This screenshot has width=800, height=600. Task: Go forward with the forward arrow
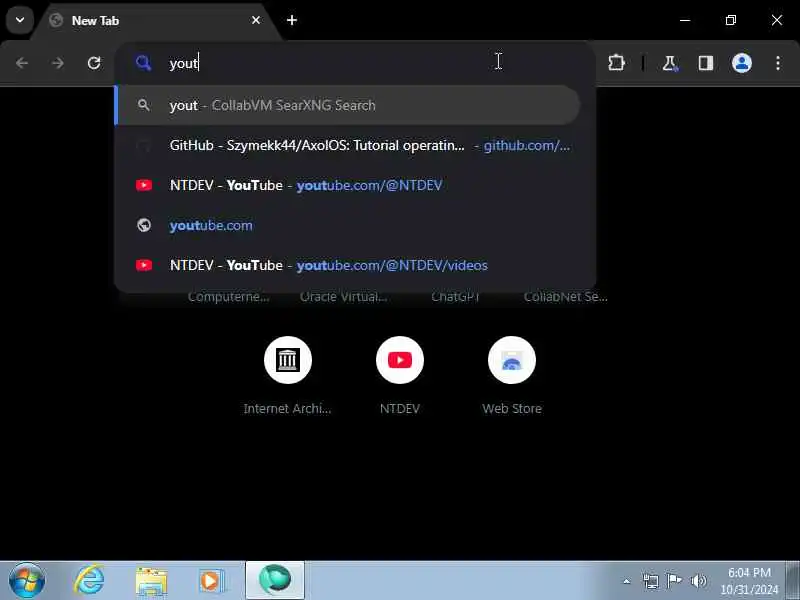coord(58,63)
